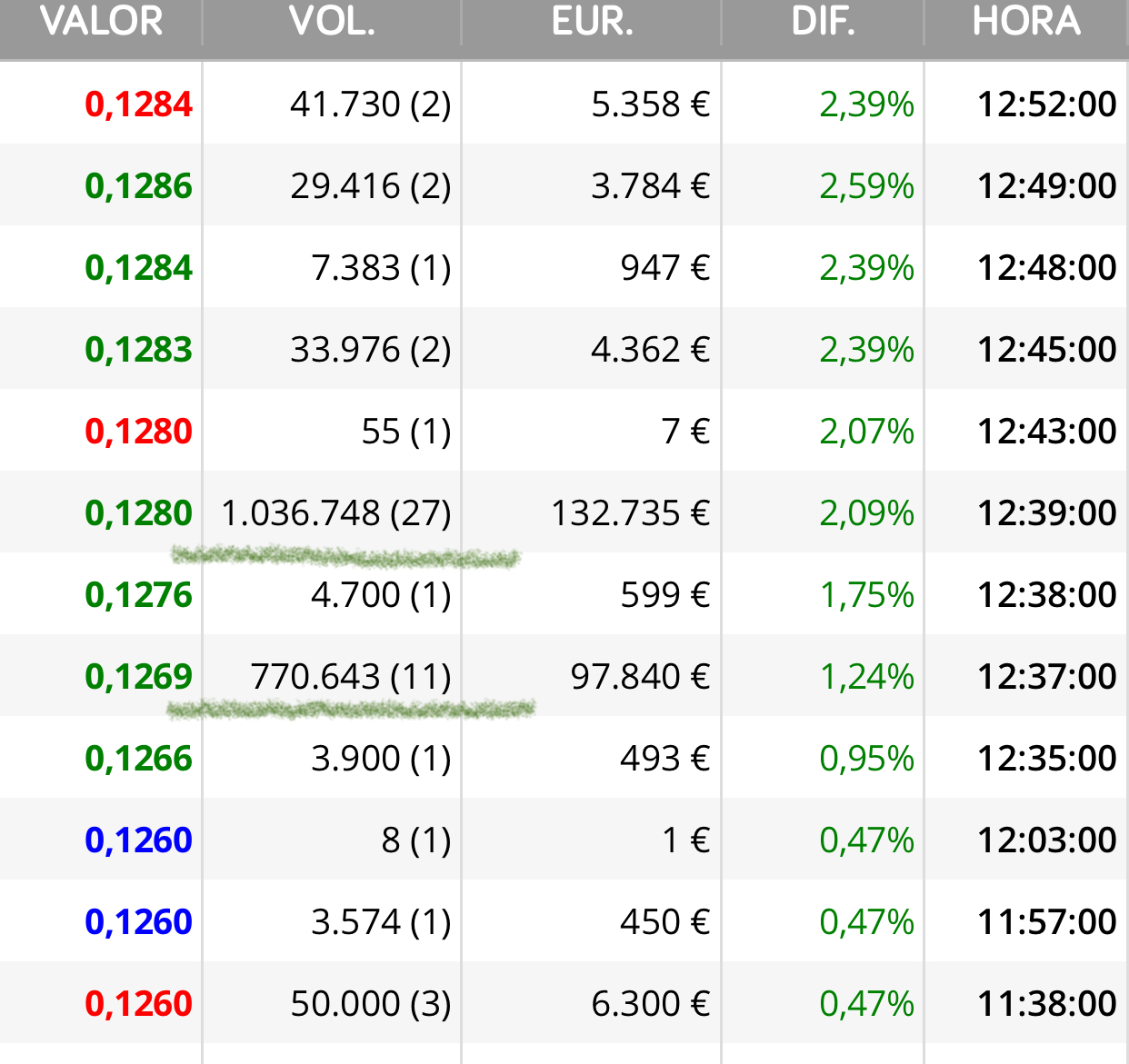Sort by the VOL. column header
1129x1064 pixels.
tap(332, 22)
